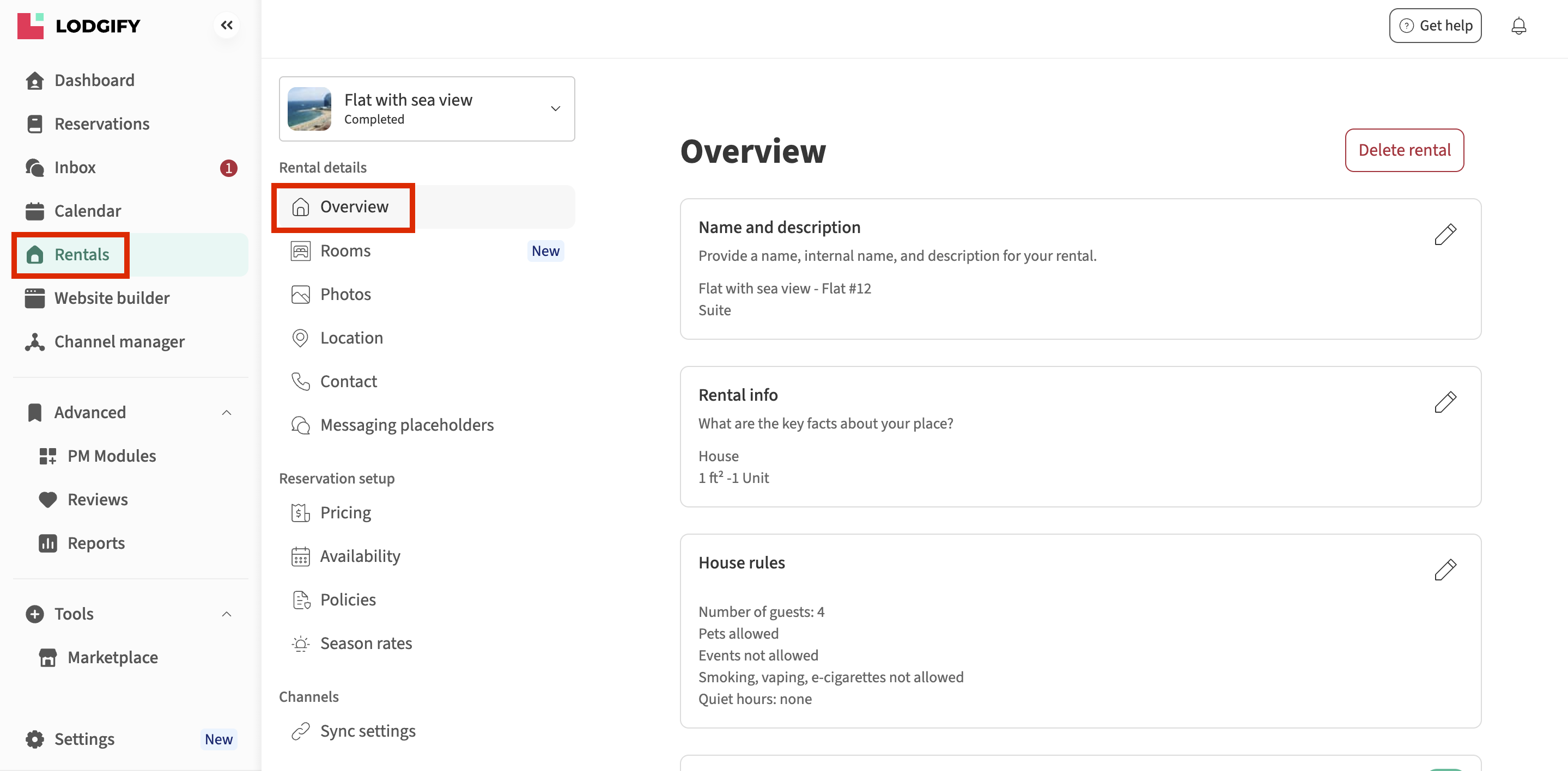The height and width of the screenshot is (771, 1568).
Task: Click the Flat with sea view thumbnail
Action: [x=309, y=108]
